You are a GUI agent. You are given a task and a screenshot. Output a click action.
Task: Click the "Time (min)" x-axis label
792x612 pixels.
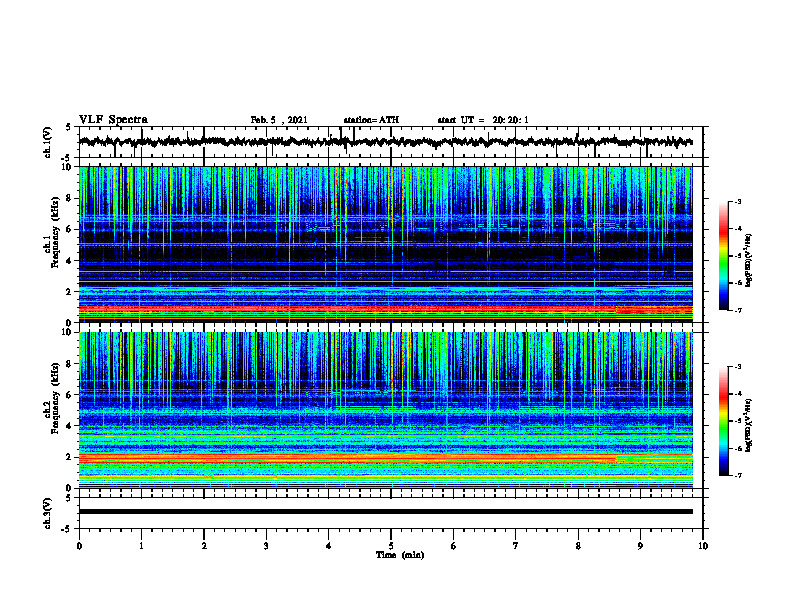[400, 555]
